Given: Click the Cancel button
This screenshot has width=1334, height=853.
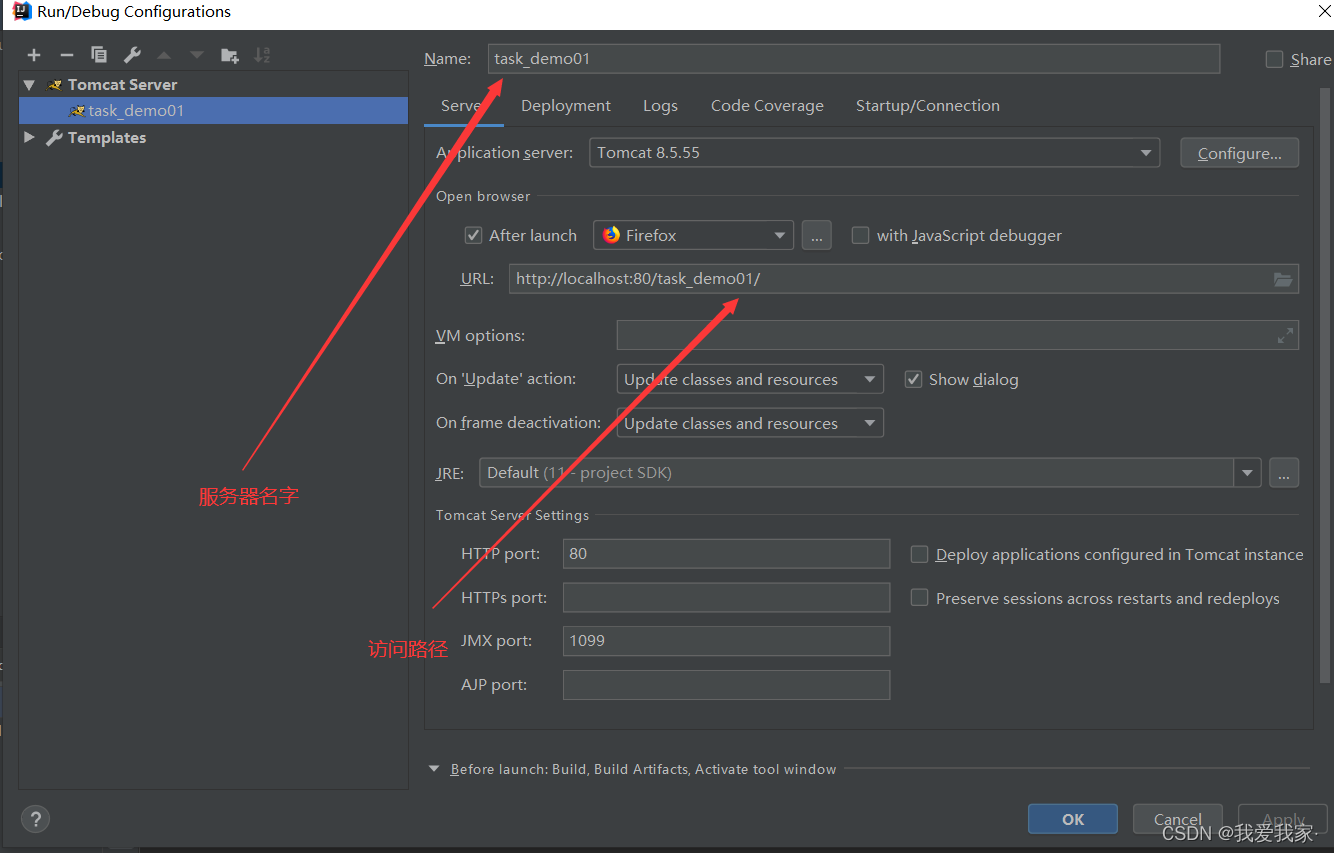Looking at the screenshot, I should [1178, 819].
